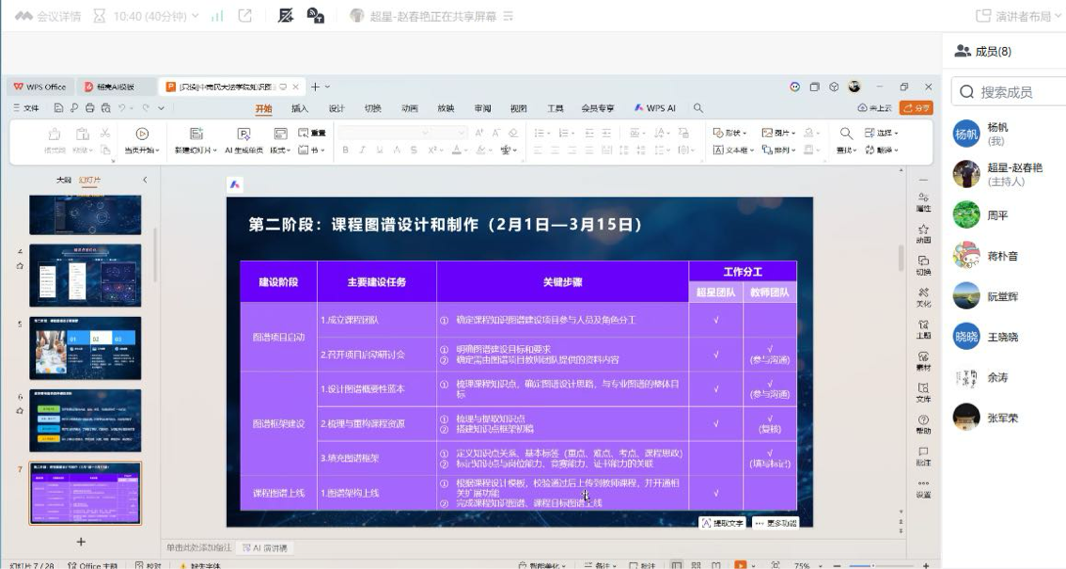Toggle bold formatting in the ribbon

[345, 150]
